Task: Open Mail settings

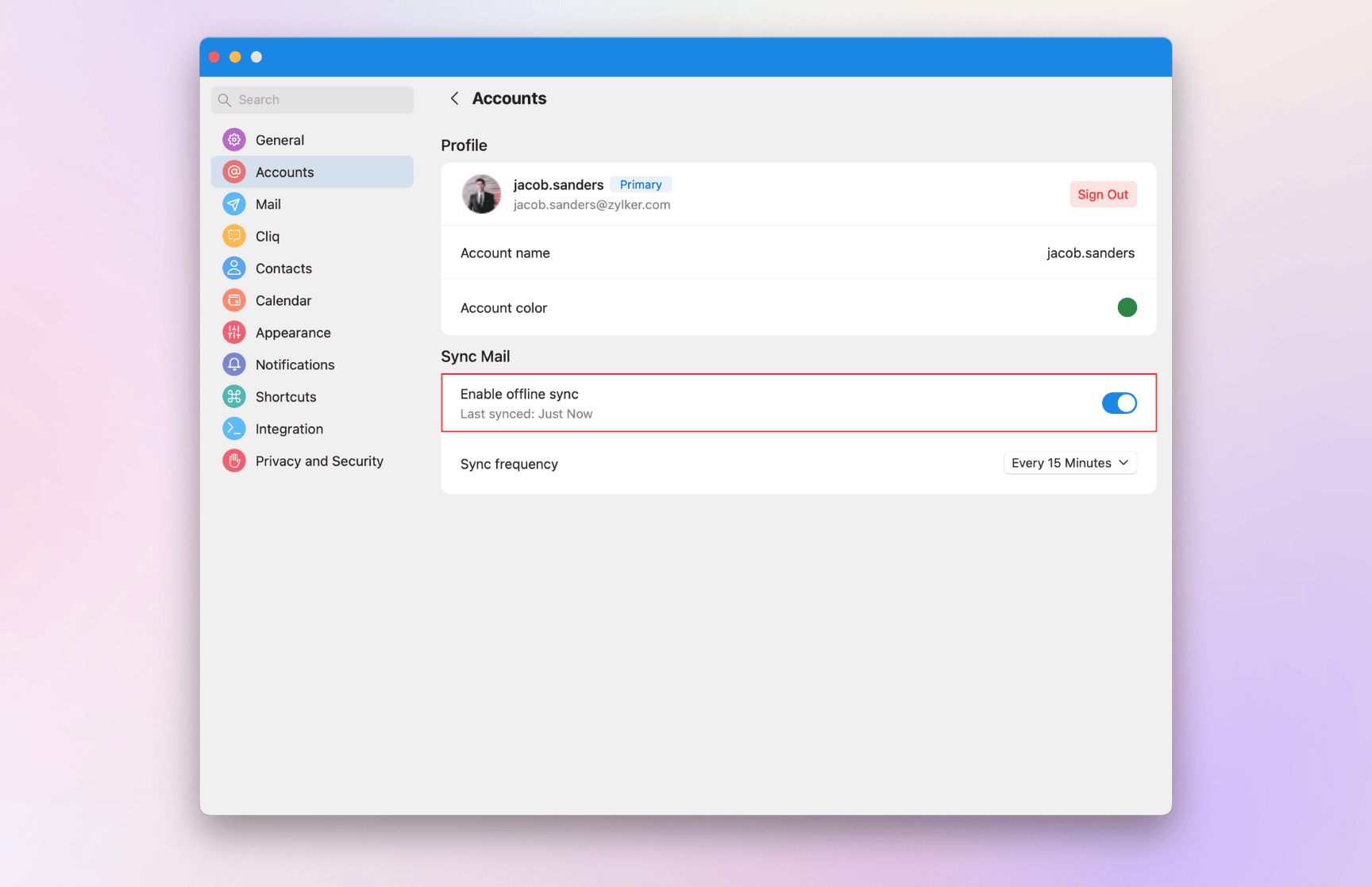Action: click(313, 204)
